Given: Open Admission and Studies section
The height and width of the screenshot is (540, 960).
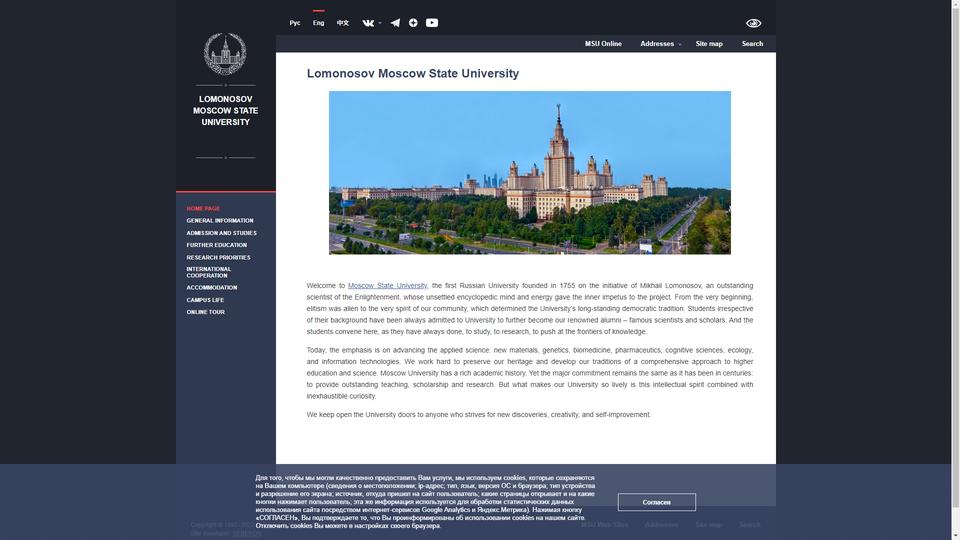Looking at the screenshot, I should click(x=222, y=233).
